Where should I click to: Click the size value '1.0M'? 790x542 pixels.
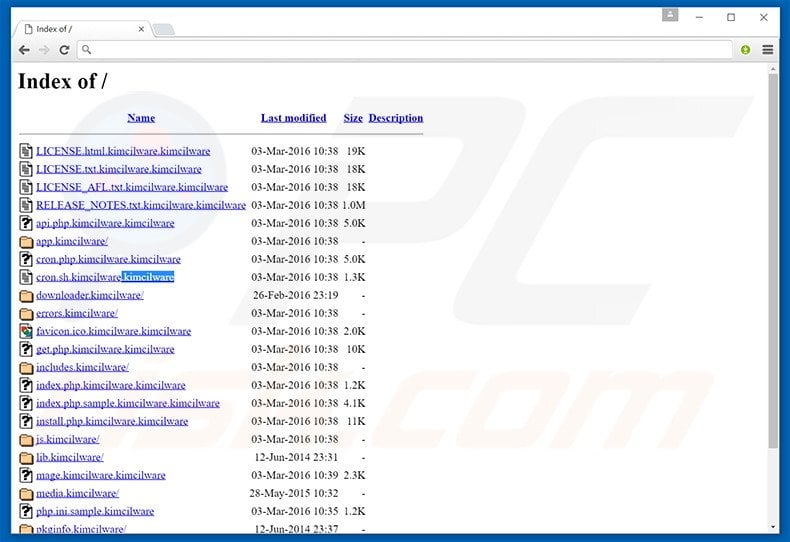point(354,206)
